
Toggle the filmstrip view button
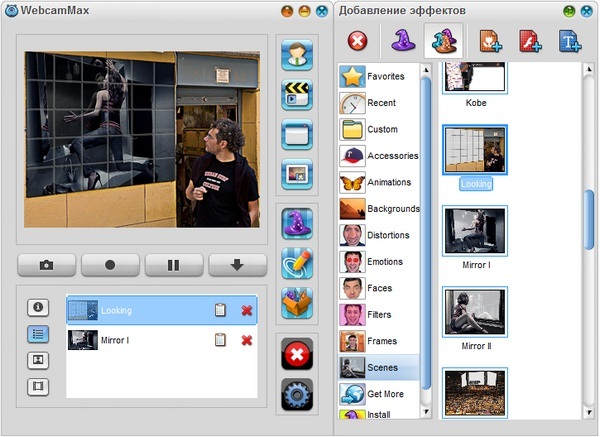pyautogui.click(x=38, y=386)
